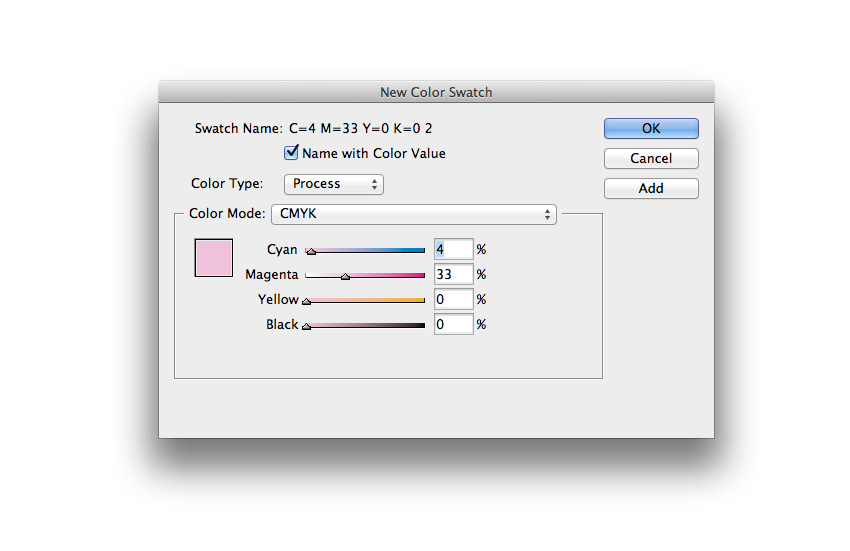This screenshot has width=850, height=551.
Task: Click the dark end of Black slider
Action: [420, 324]
